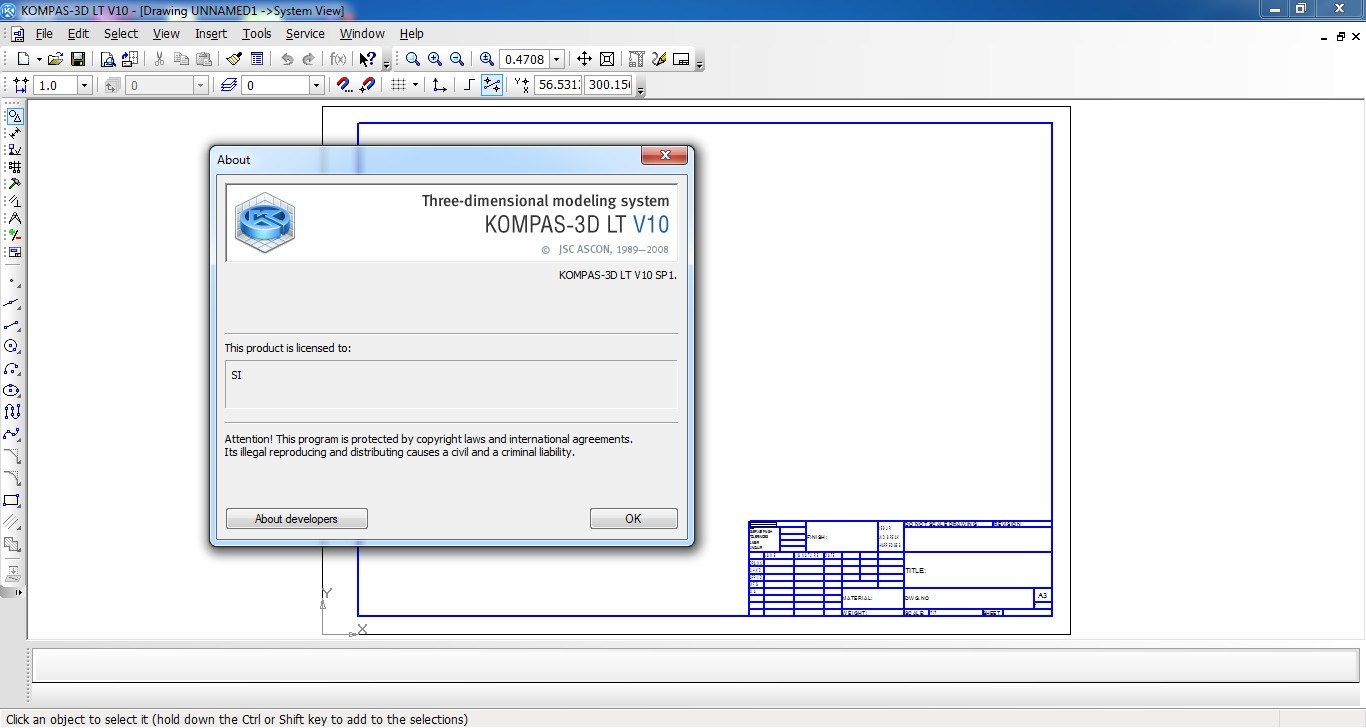Open the Service menu

pyautogui.click(x=305, y=34)
